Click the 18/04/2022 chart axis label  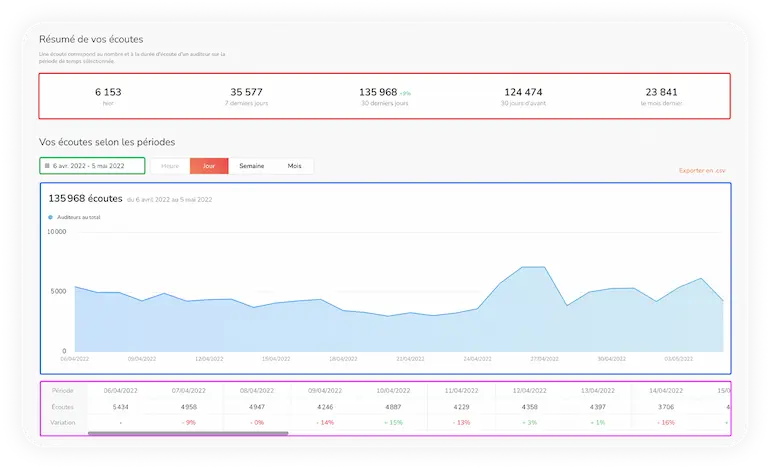pyautogui.click(x=343, y=359)
